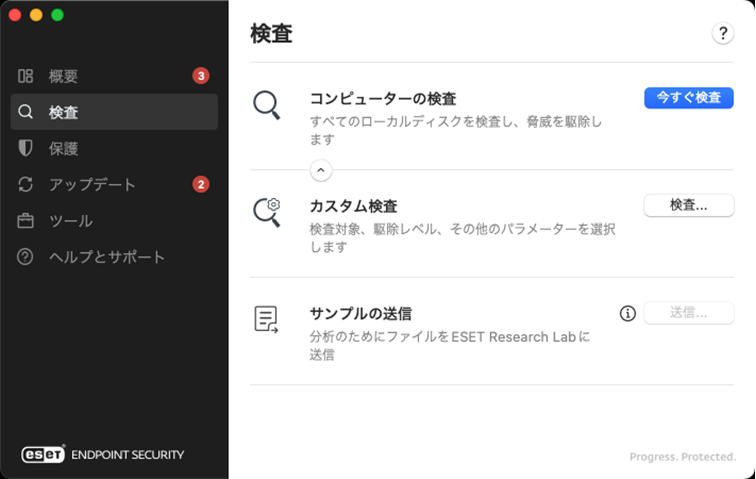The height and width of the screenshot is (479, 756).
Task: Open the ツール section
Action: point(114,221)
